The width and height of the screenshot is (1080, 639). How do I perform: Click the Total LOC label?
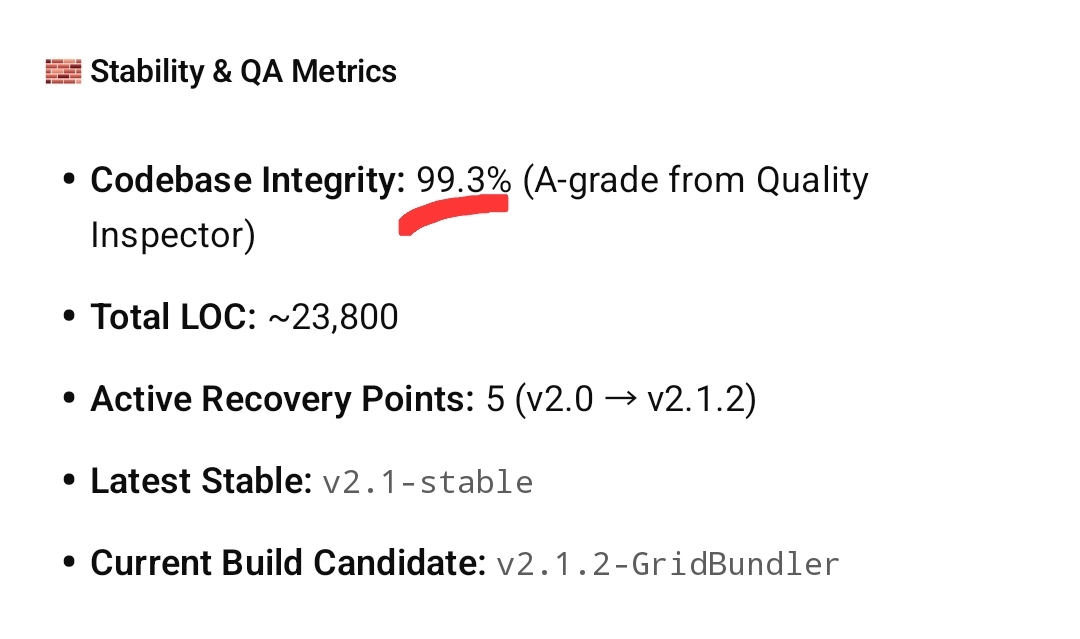click(174, 318)
